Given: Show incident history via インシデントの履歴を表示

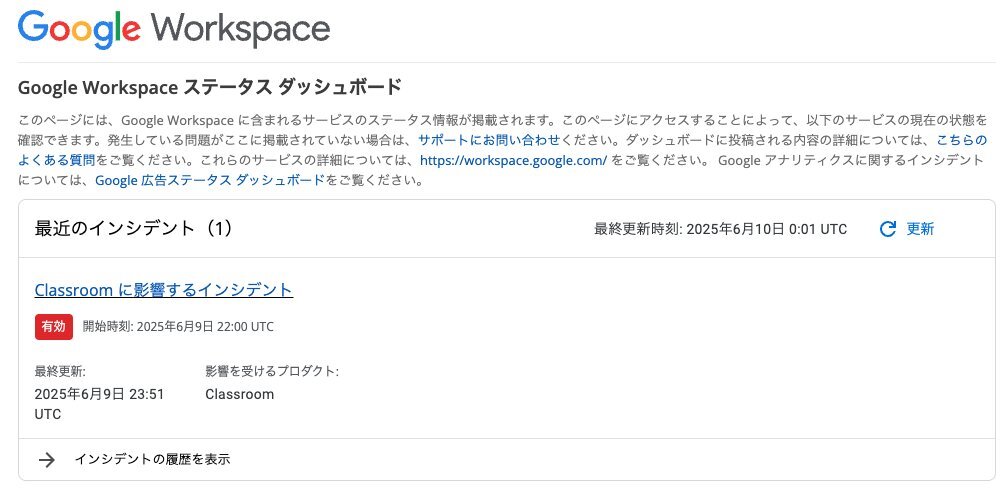Looking at the screenshot, I should (x=152, y=459).
